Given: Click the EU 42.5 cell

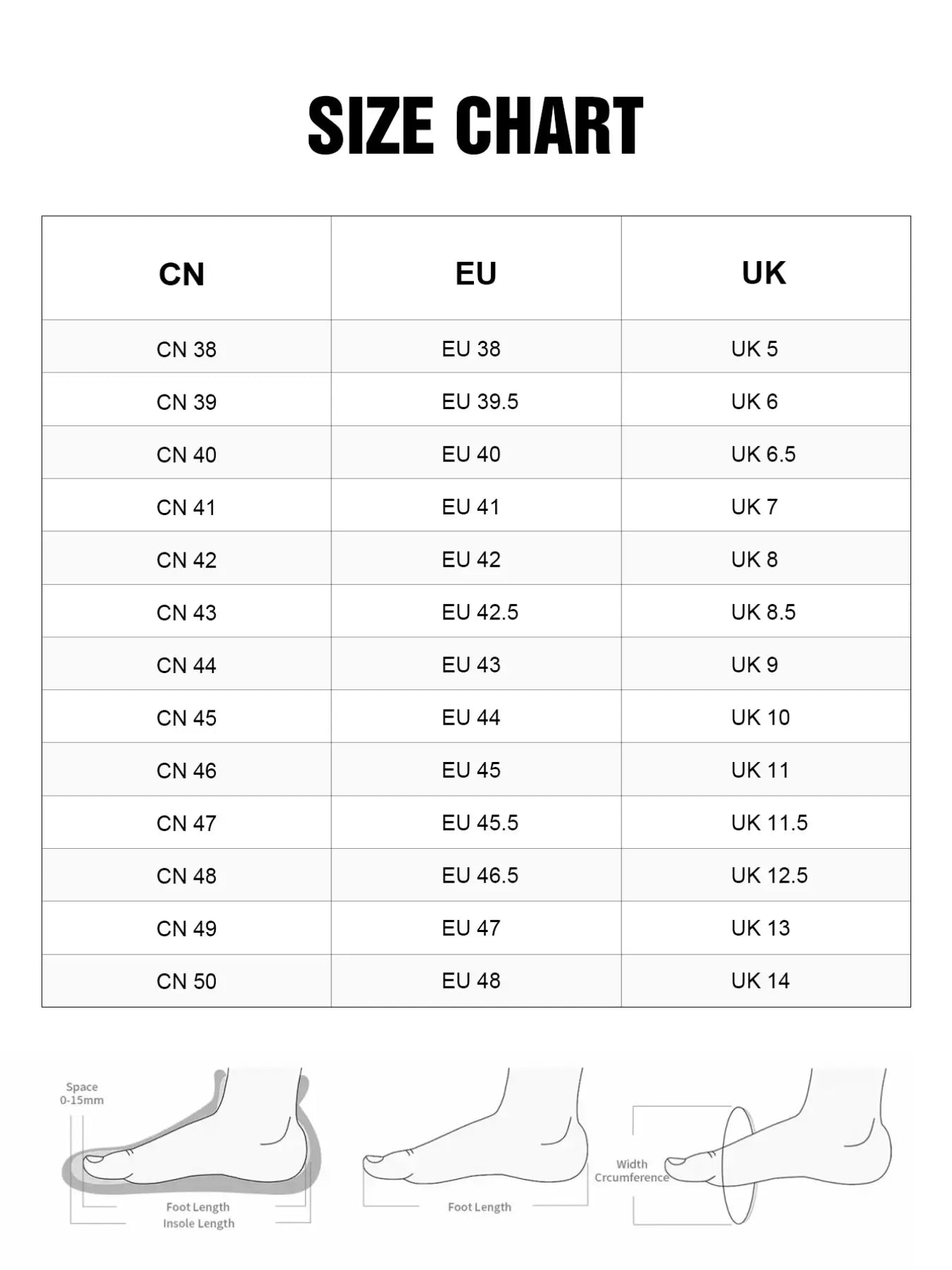Looking at the screenshot, I should [x=476, y=611].
